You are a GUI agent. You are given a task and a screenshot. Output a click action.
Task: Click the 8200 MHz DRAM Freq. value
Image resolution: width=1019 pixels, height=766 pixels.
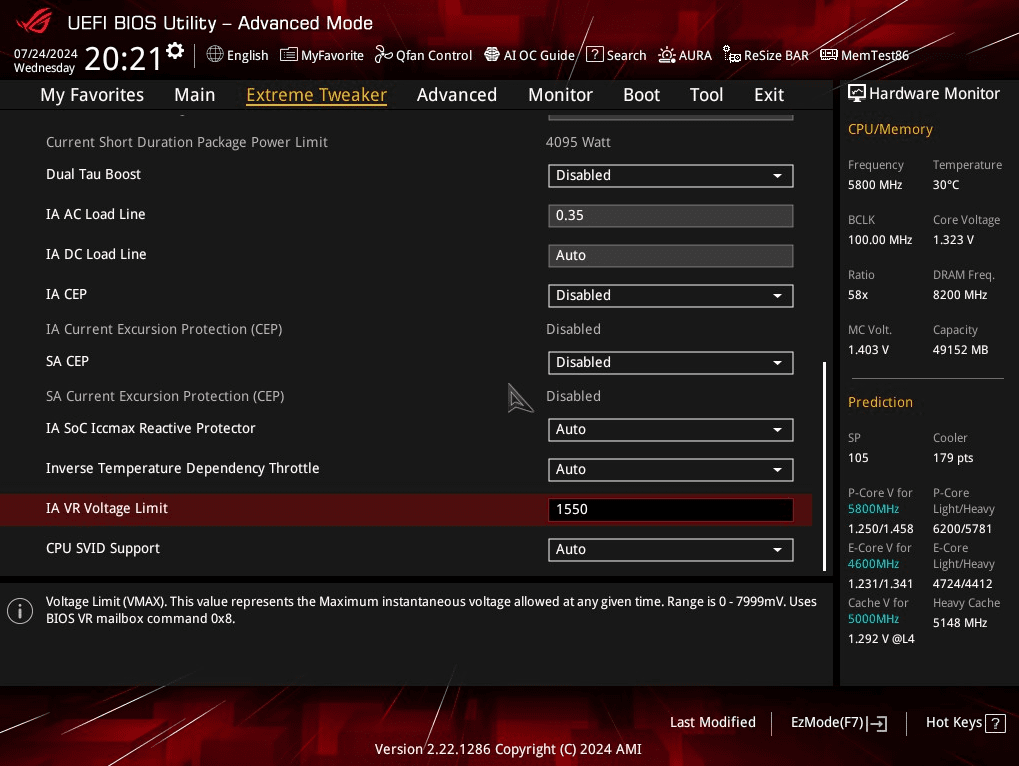pos(960,295)
